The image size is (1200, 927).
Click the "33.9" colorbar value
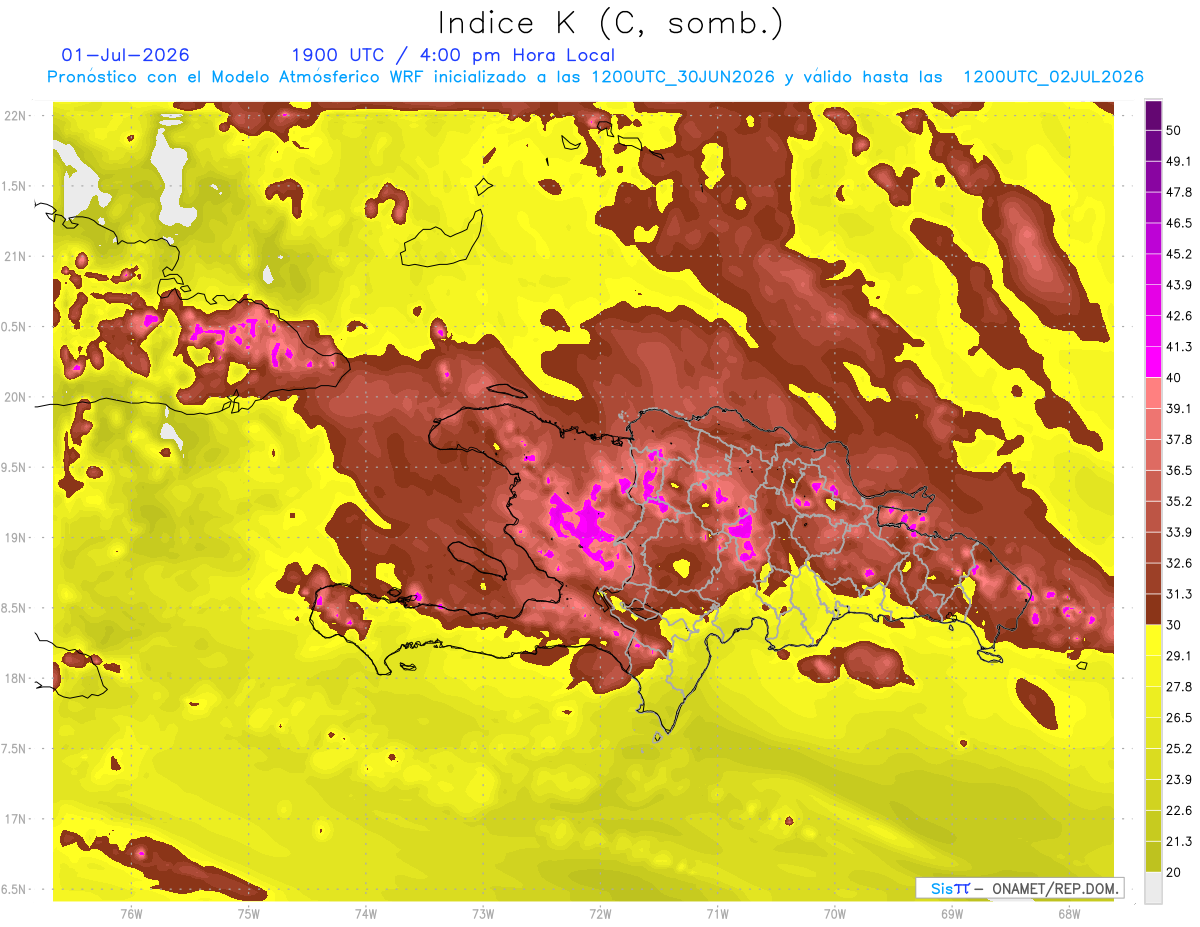1179,532
